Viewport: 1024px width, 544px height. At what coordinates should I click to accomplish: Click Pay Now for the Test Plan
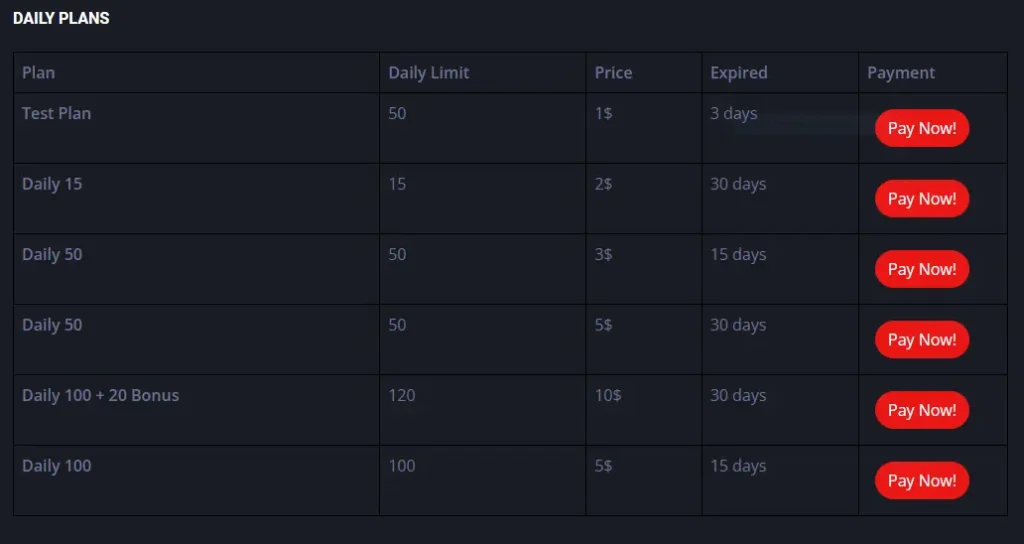point(921,128)
